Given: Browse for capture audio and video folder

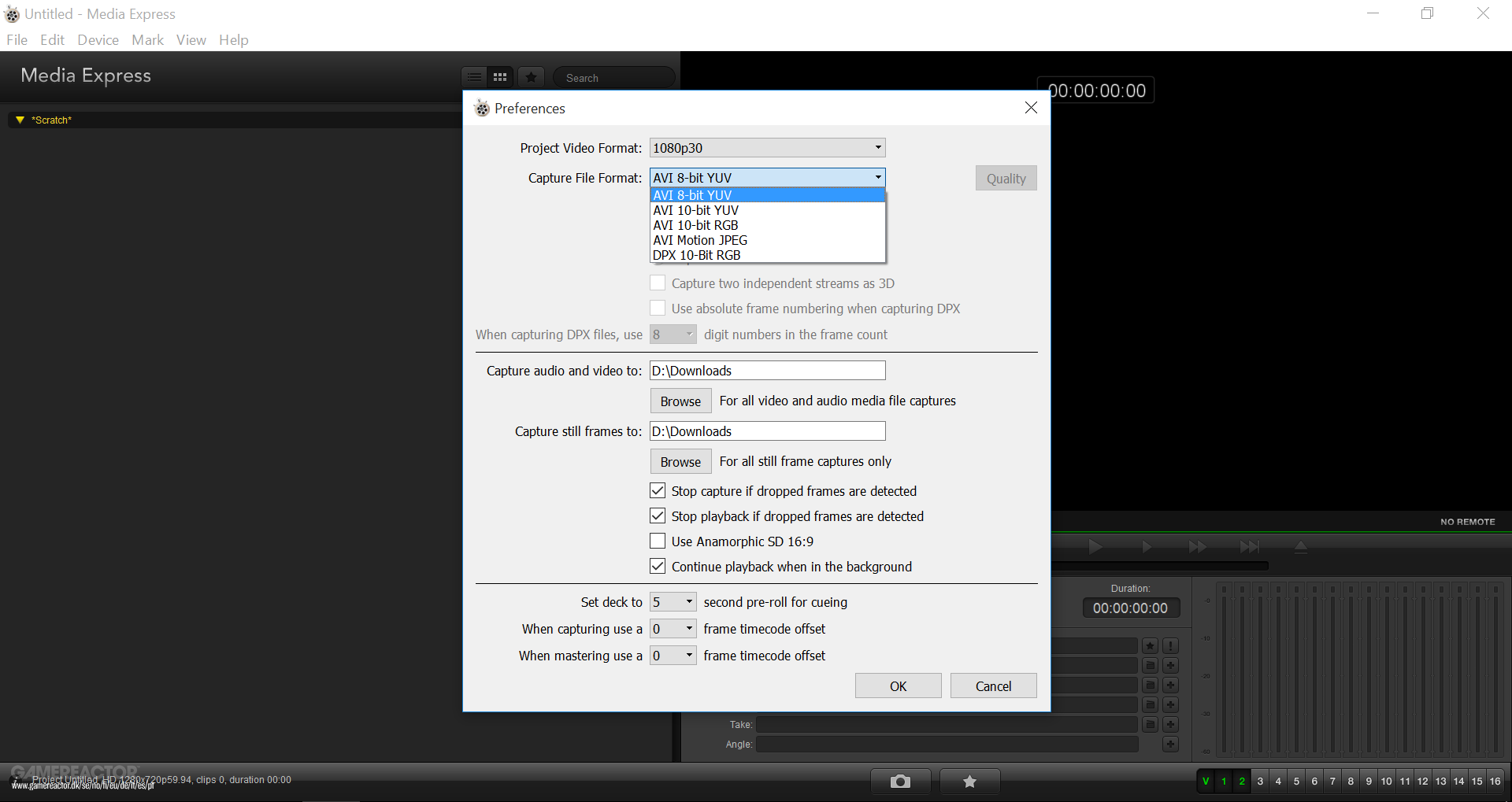Looking at the screenshot, I should pos(680,401).
